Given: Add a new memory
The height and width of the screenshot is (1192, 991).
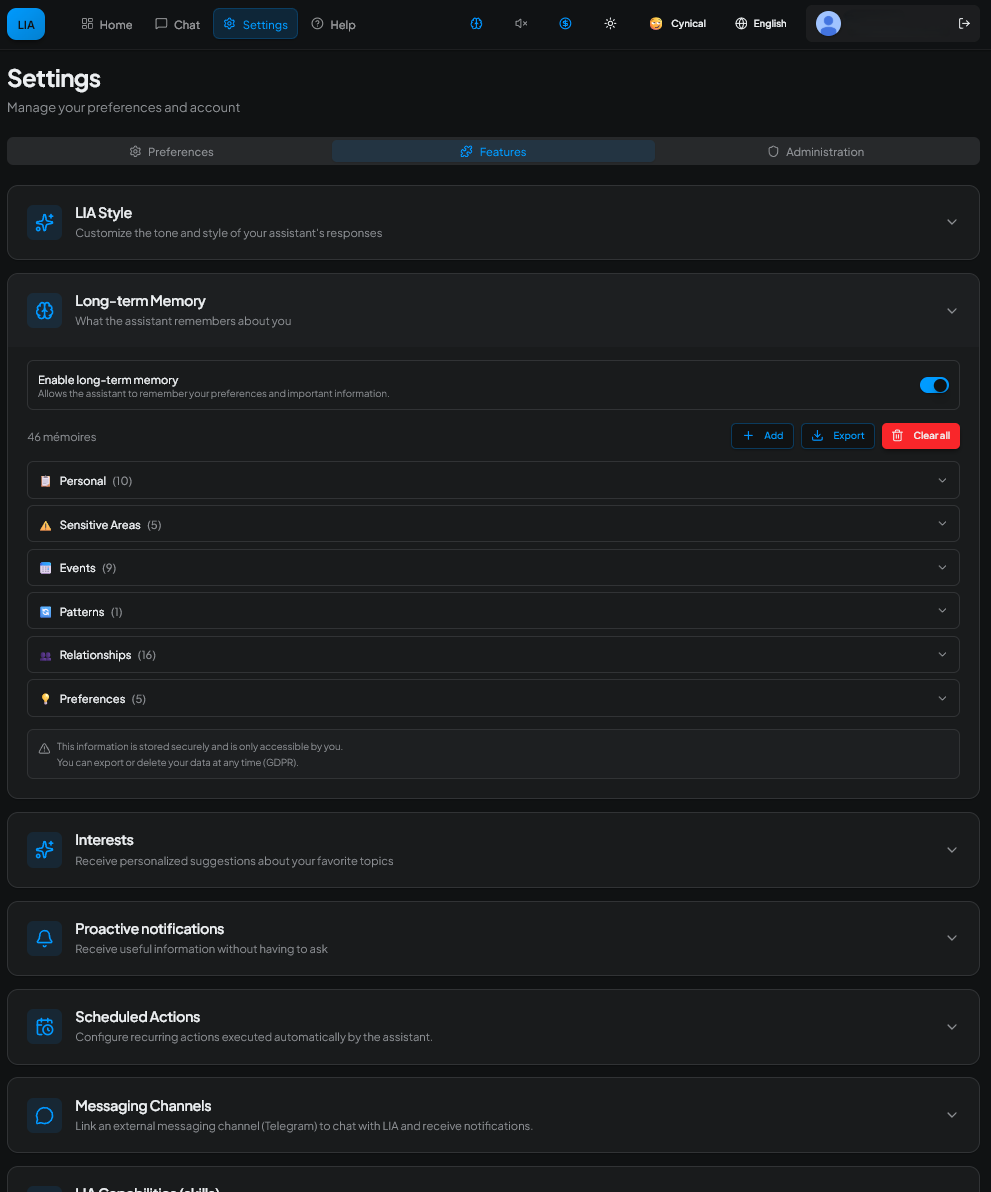Looking at the screenshot, I should [762, 435].
